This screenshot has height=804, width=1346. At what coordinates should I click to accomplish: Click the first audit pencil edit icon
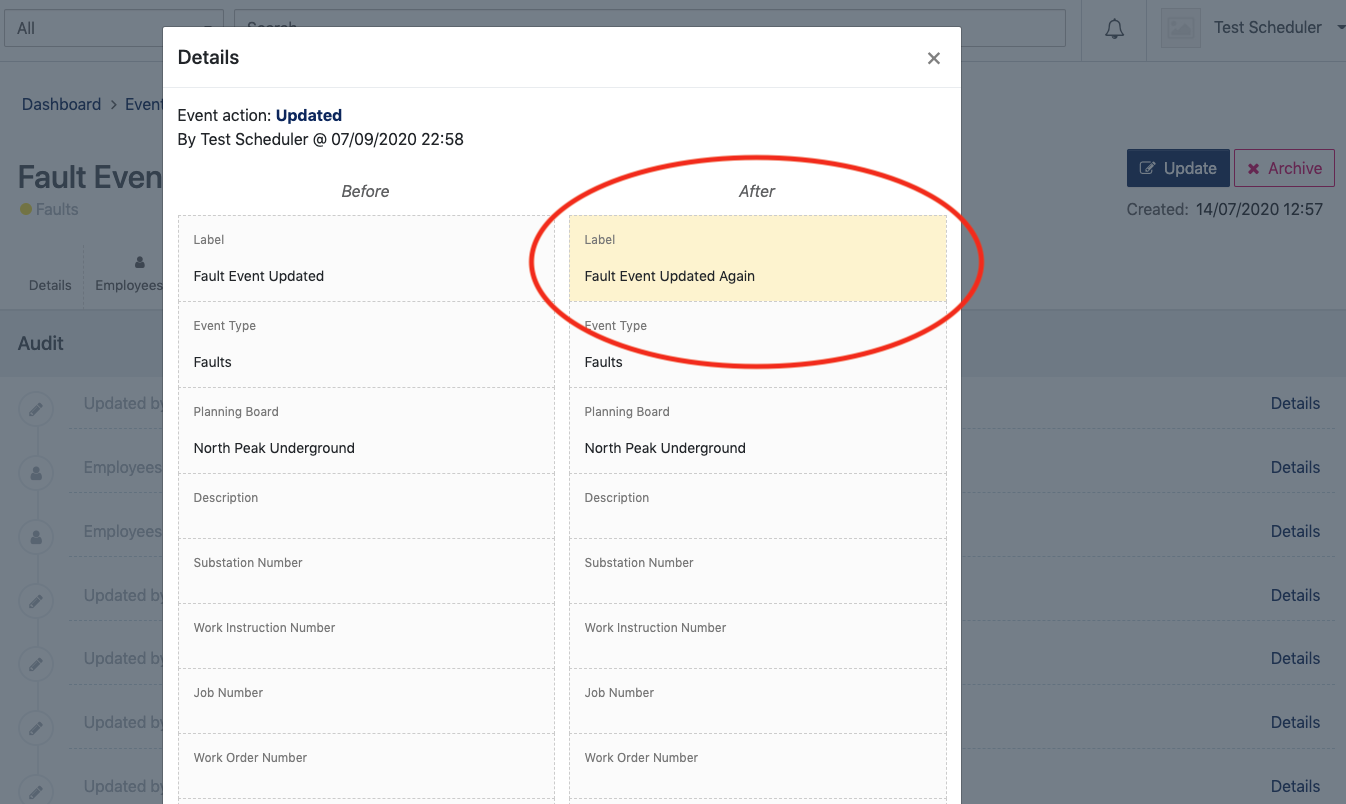pyautogui.click(x=36, y=409)
